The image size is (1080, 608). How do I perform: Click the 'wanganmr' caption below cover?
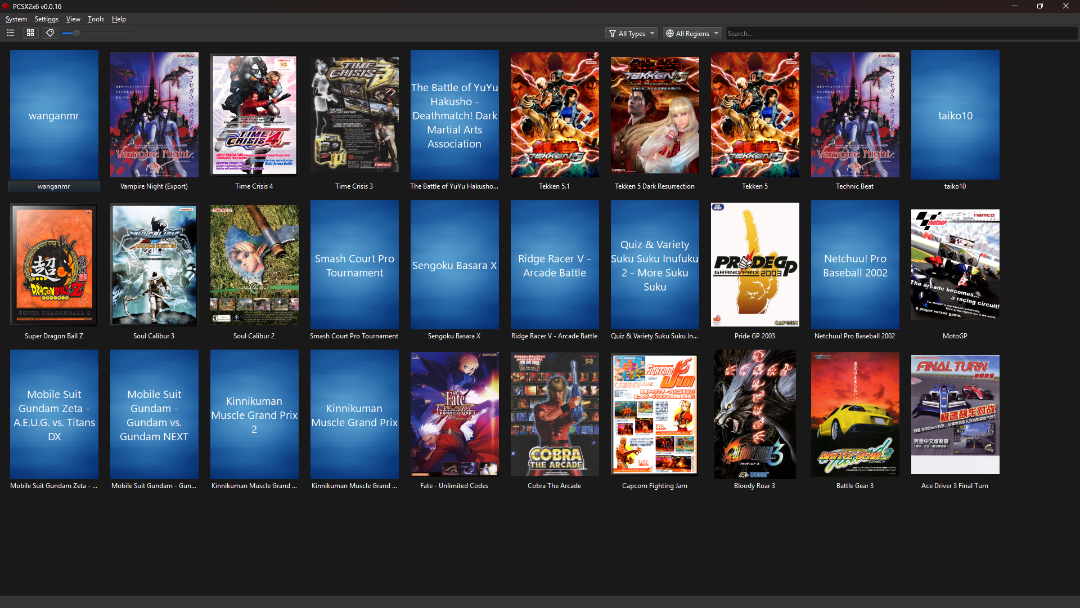tap(54, 187)
